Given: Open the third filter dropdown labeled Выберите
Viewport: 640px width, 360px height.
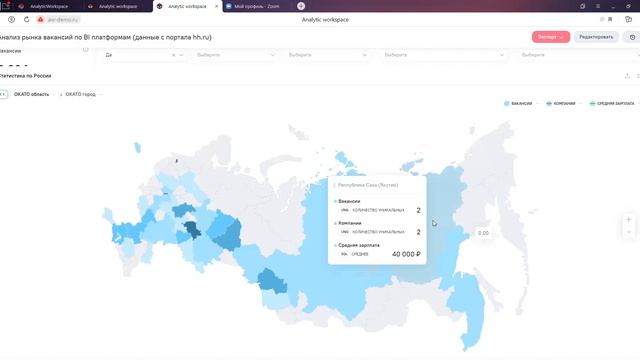Looking at the screenshot, I should click(327, 55).
